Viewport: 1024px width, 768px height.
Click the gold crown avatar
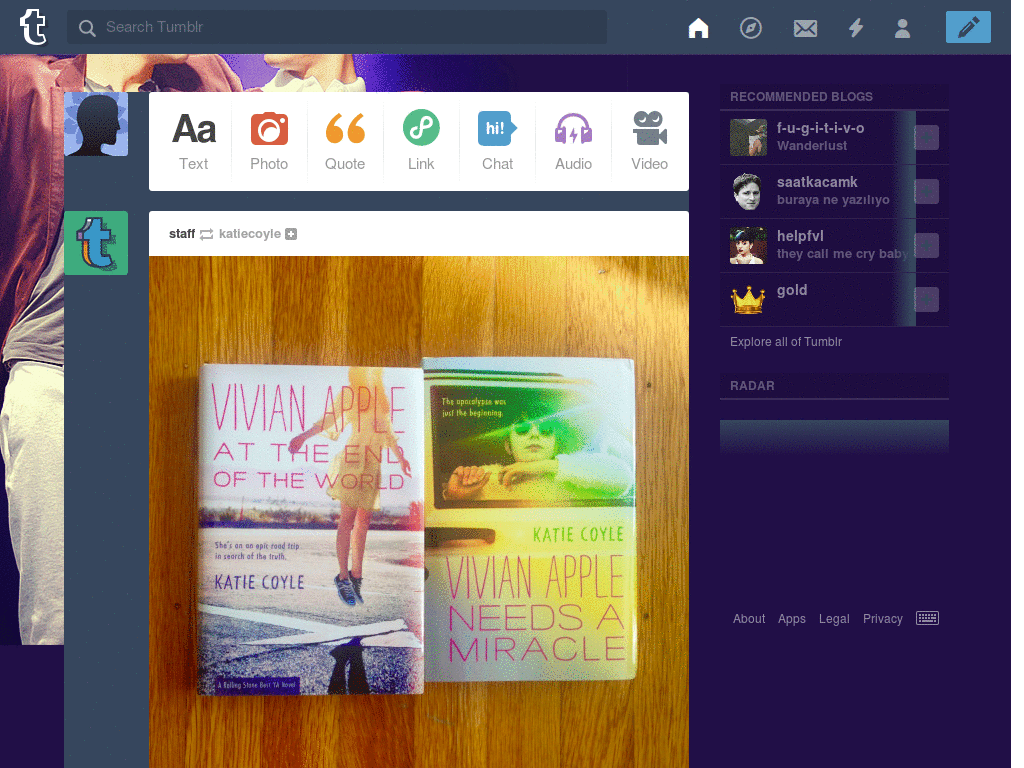748,300
